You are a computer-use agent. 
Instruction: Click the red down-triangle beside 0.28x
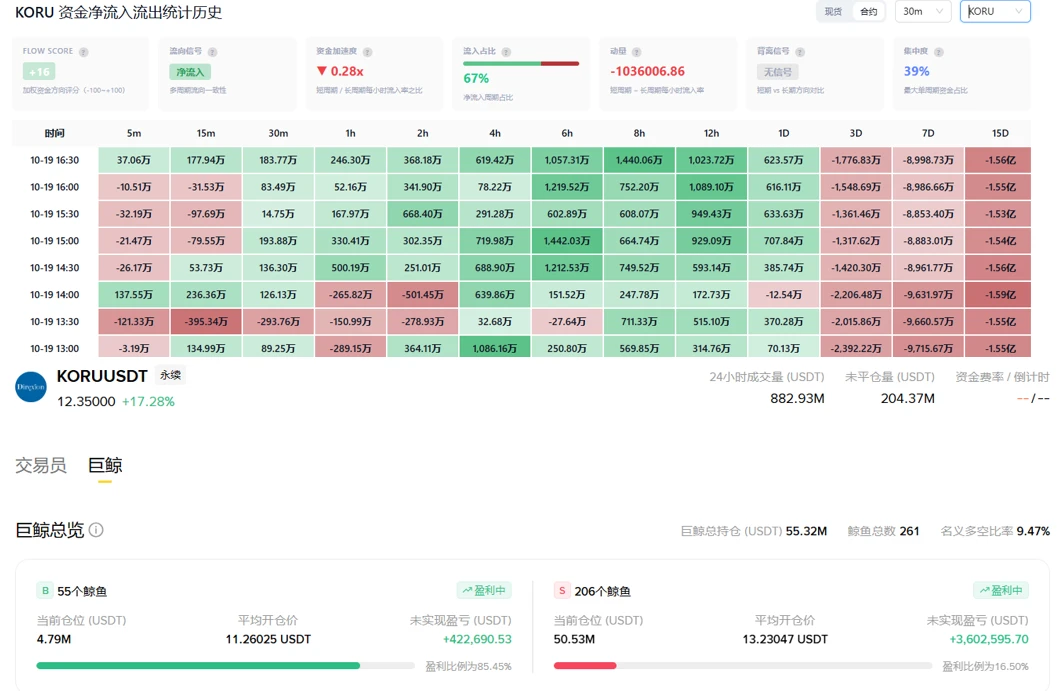coord(322,71)
